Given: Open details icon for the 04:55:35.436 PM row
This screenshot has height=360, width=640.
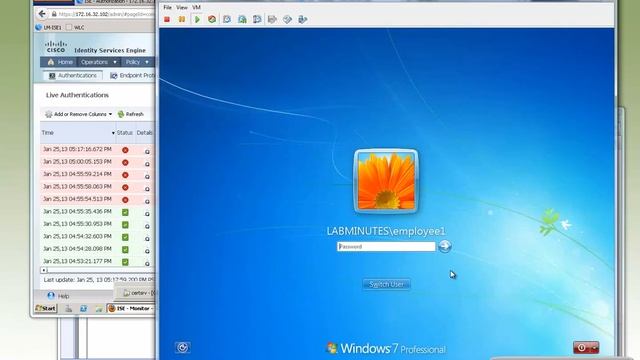Looking at the screenshot, I should tap(147, 214).
